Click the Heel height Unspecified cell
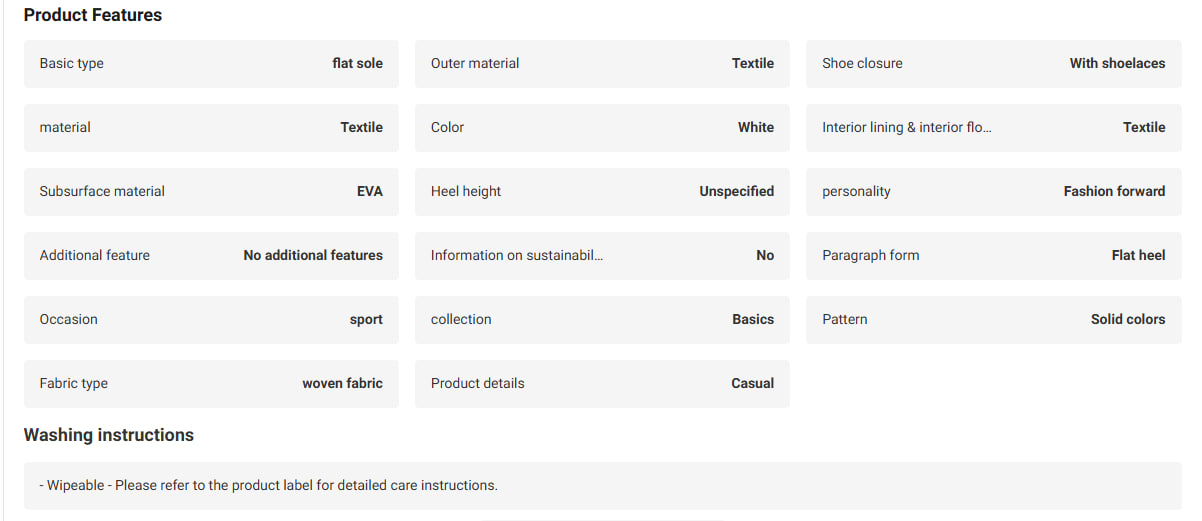Image resolution: width=1202 pixels, height=521 pixels. [602, 191]
